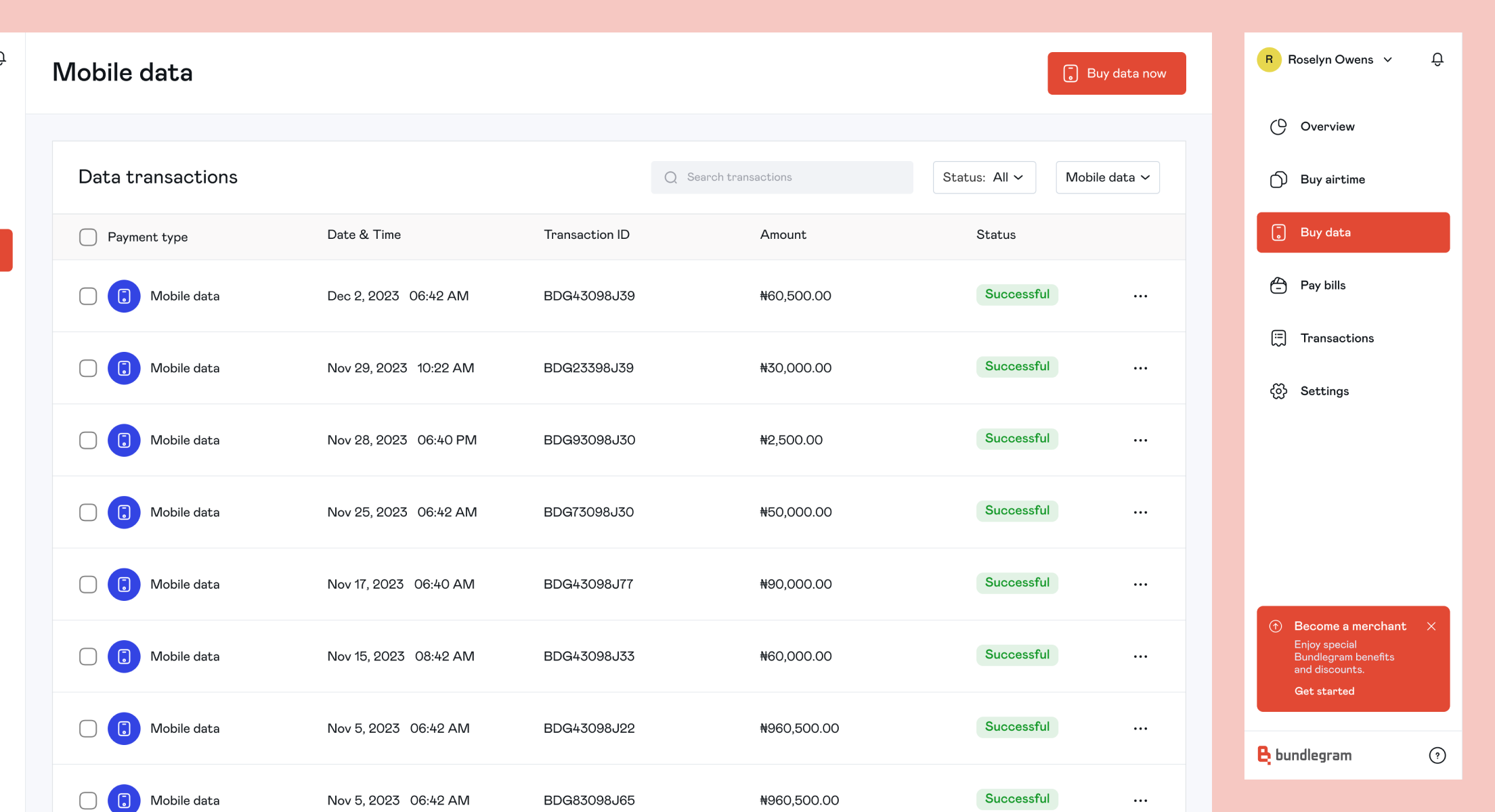
Task: Click Successful status in BDG43098J33 row
Action: [x=1017, y=655]
